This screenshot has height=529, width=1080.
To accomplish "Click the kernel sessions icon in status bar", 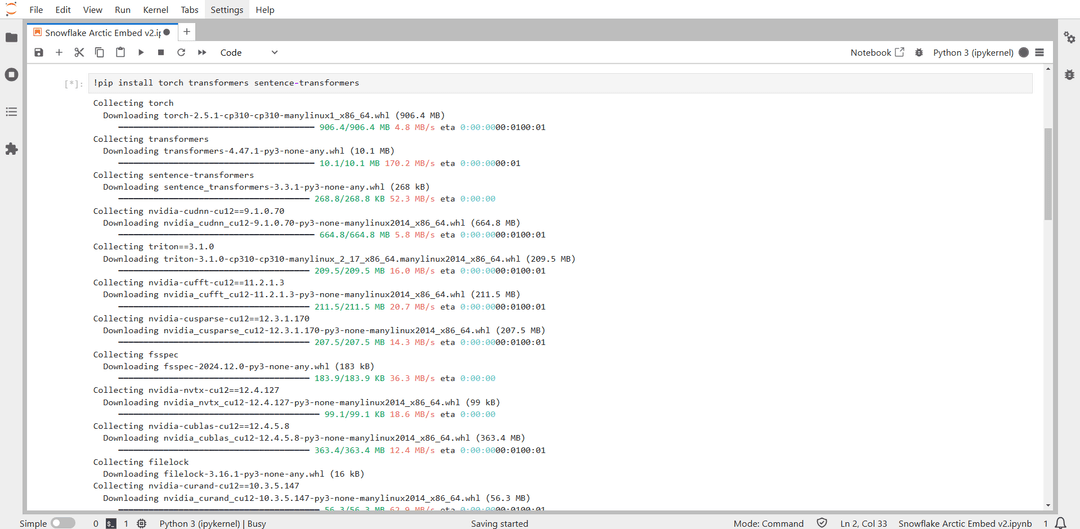I will pyautogui.click(x=141, y=523).
